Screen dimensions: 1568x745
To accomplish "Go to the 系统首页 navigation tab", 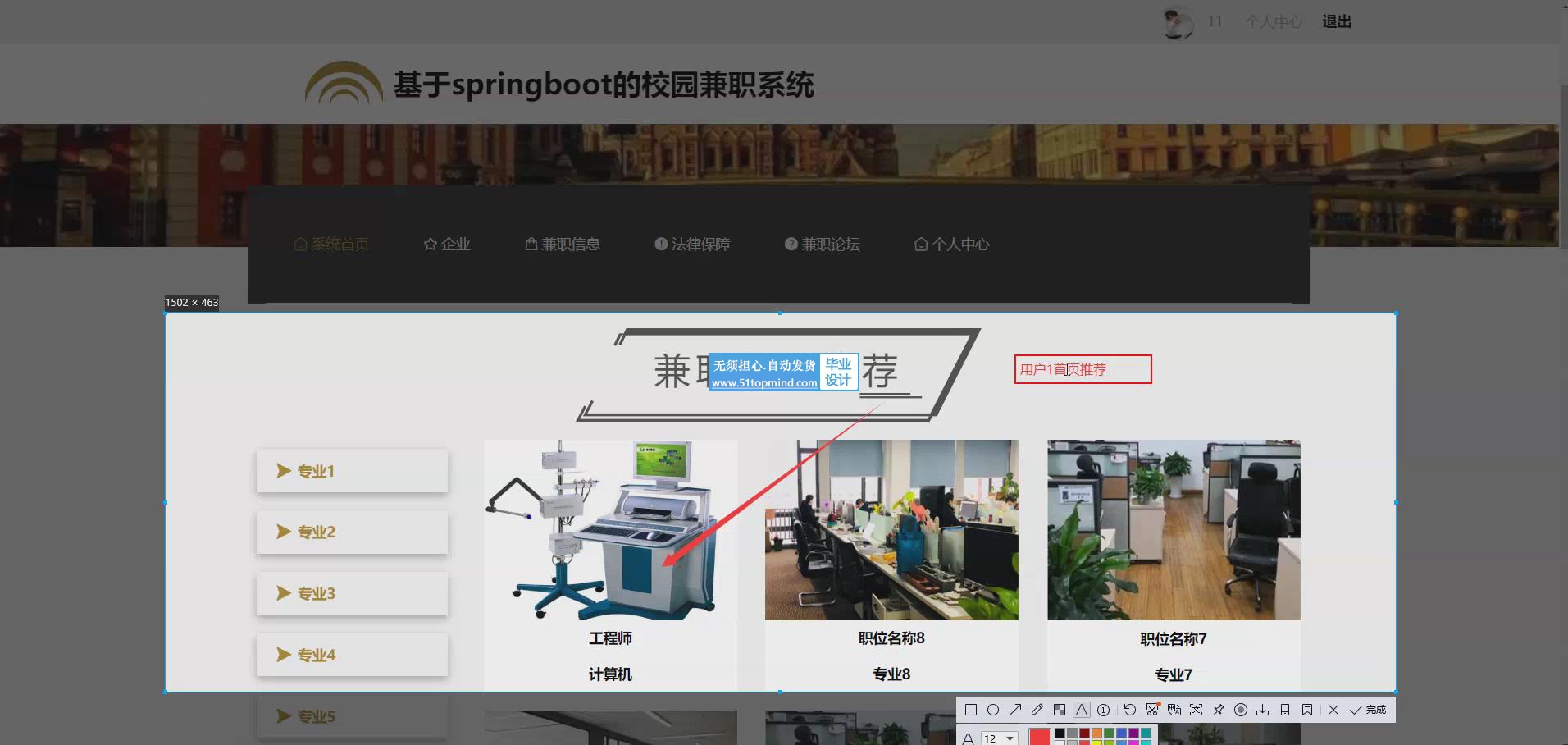I will click(331, 245).
